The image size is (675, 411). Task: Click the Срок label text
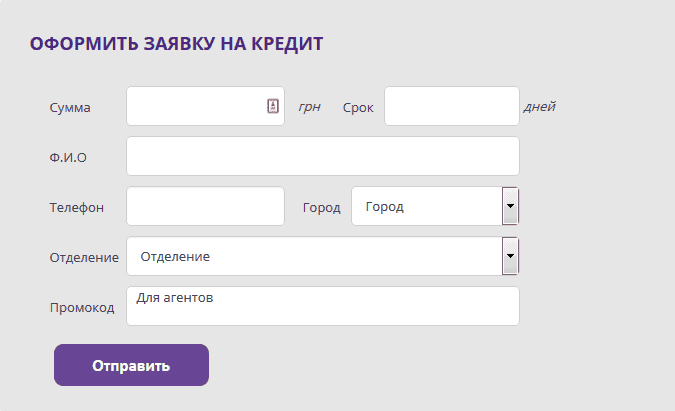358,108
